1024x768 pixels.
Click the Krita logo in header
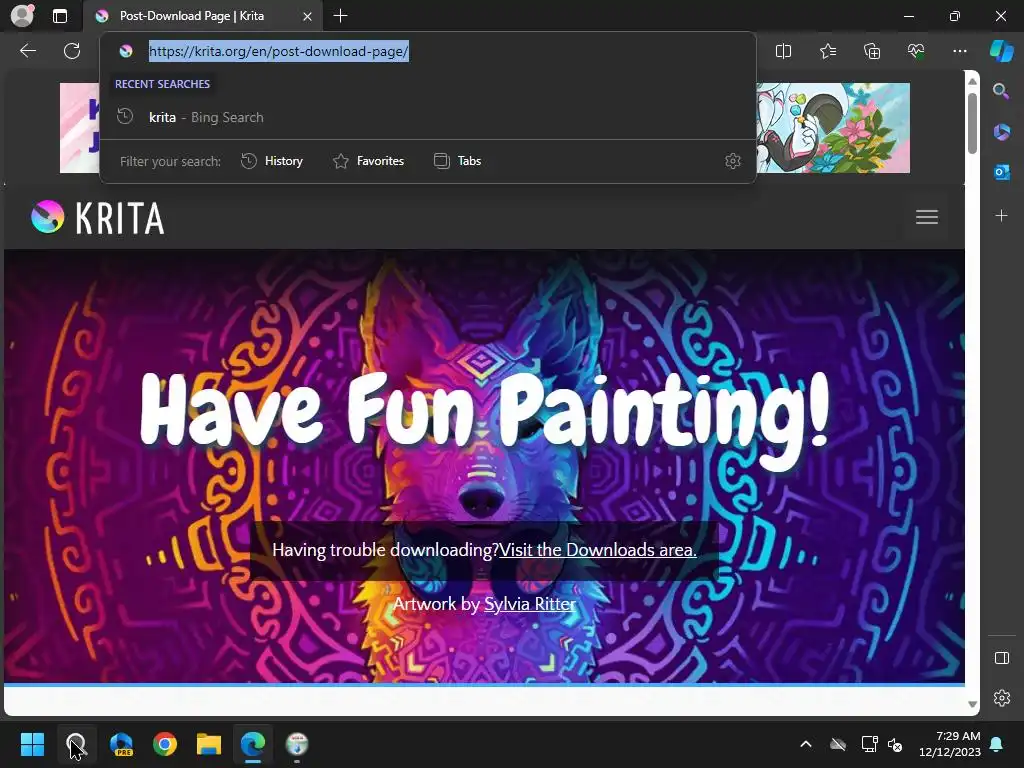click(x=98, y=217)
